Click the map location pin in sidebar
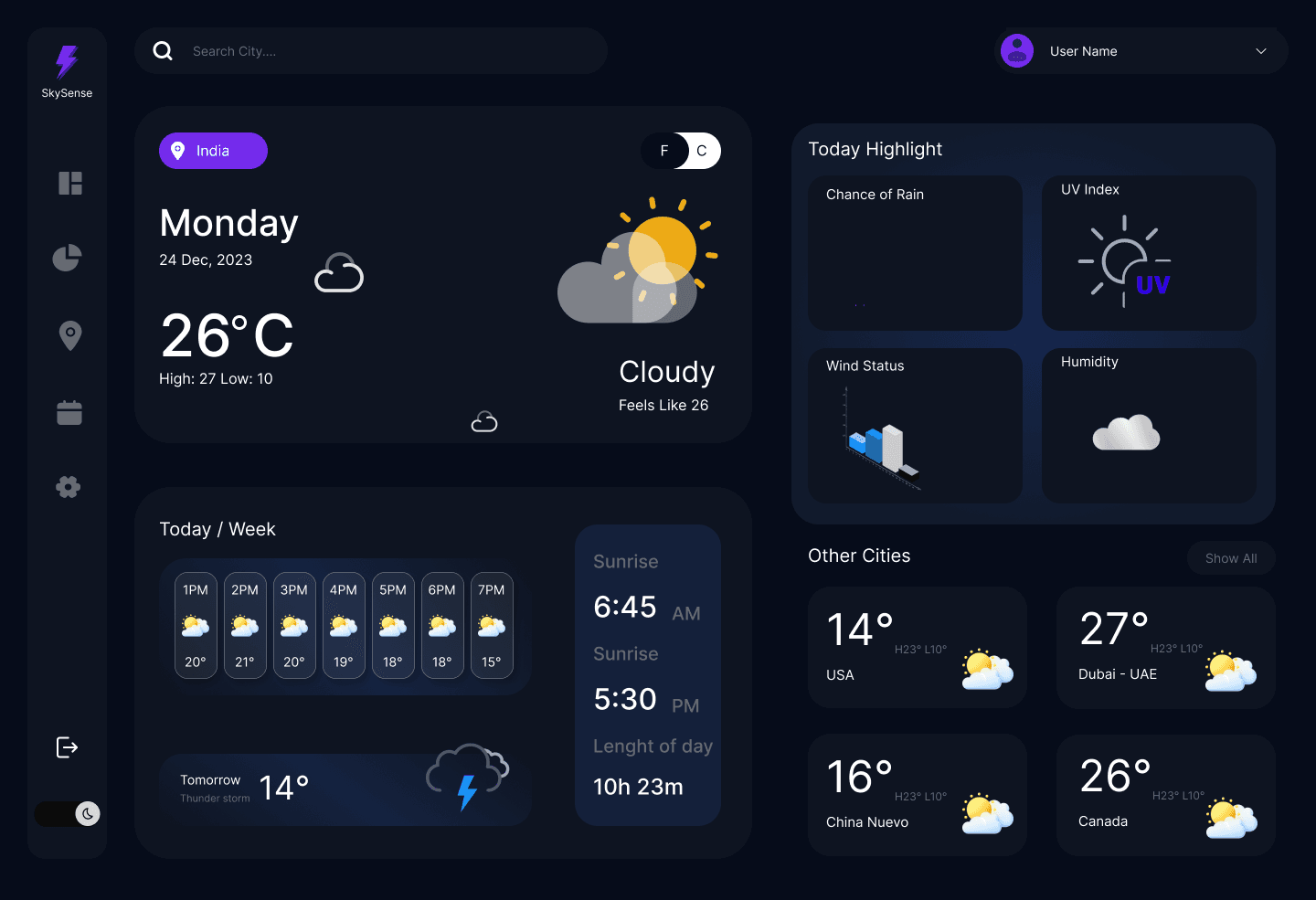This screenshot has width=1316, height=900. [x=70, y=335]
